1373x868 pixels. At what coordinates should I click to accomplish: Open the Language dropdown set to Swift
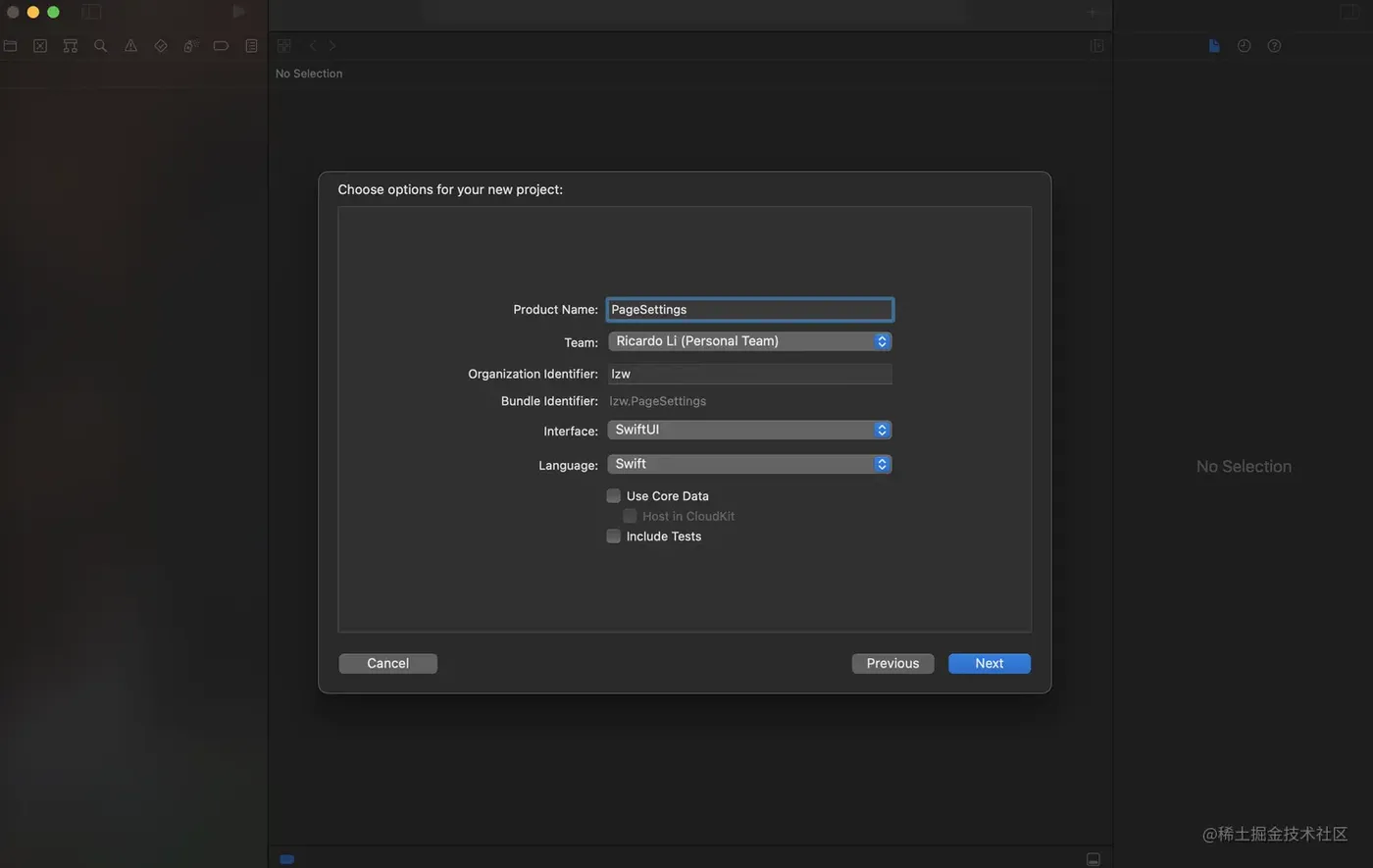tap(749, 464)
